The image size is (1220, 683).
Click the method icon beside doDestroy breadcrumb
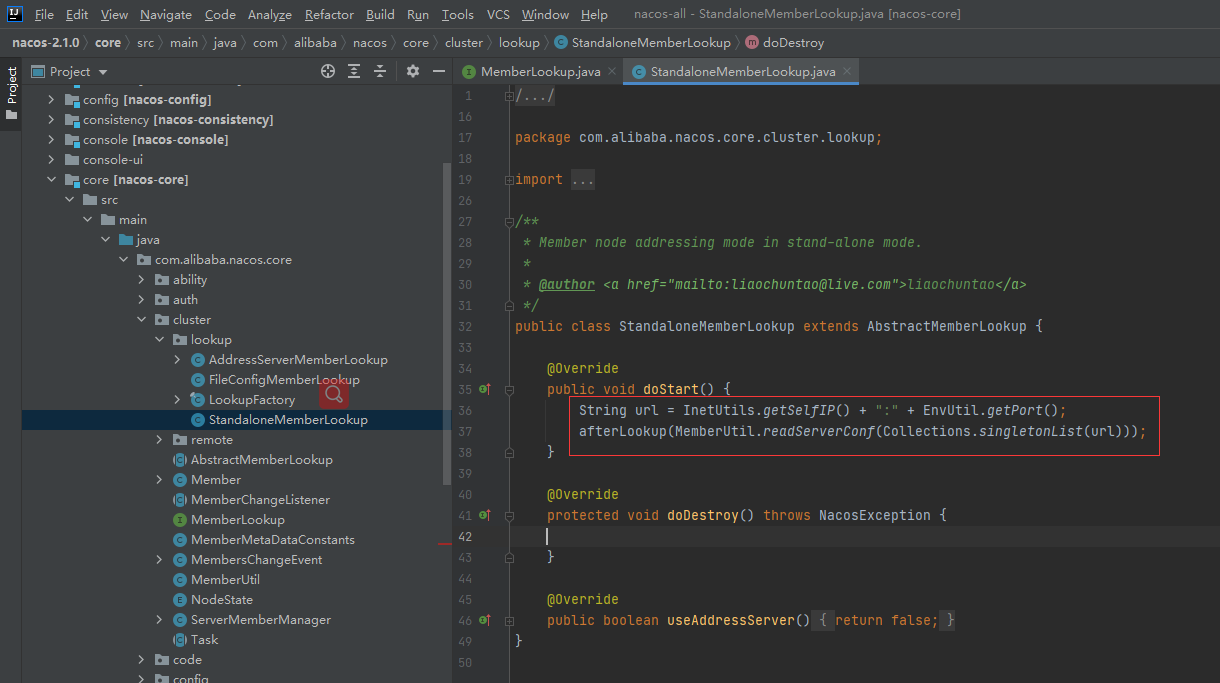pyautogui.click(x=752, y=43)
